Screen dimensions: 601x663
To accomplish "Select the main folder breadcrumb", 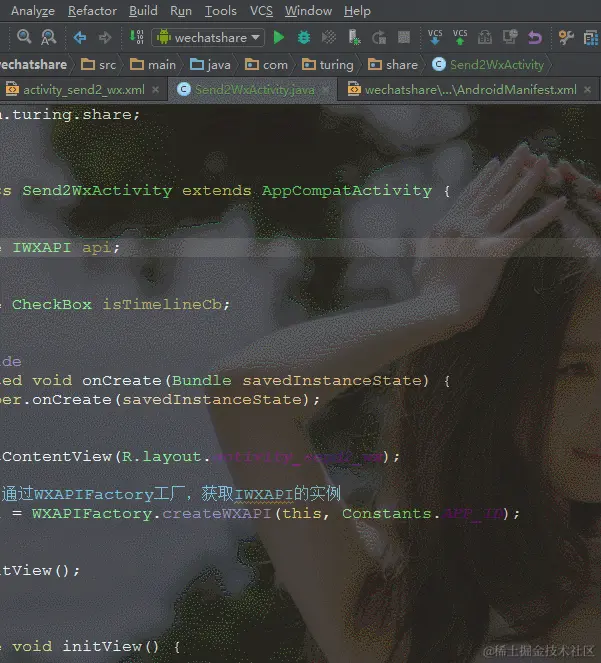I will [x=153, y=65].
